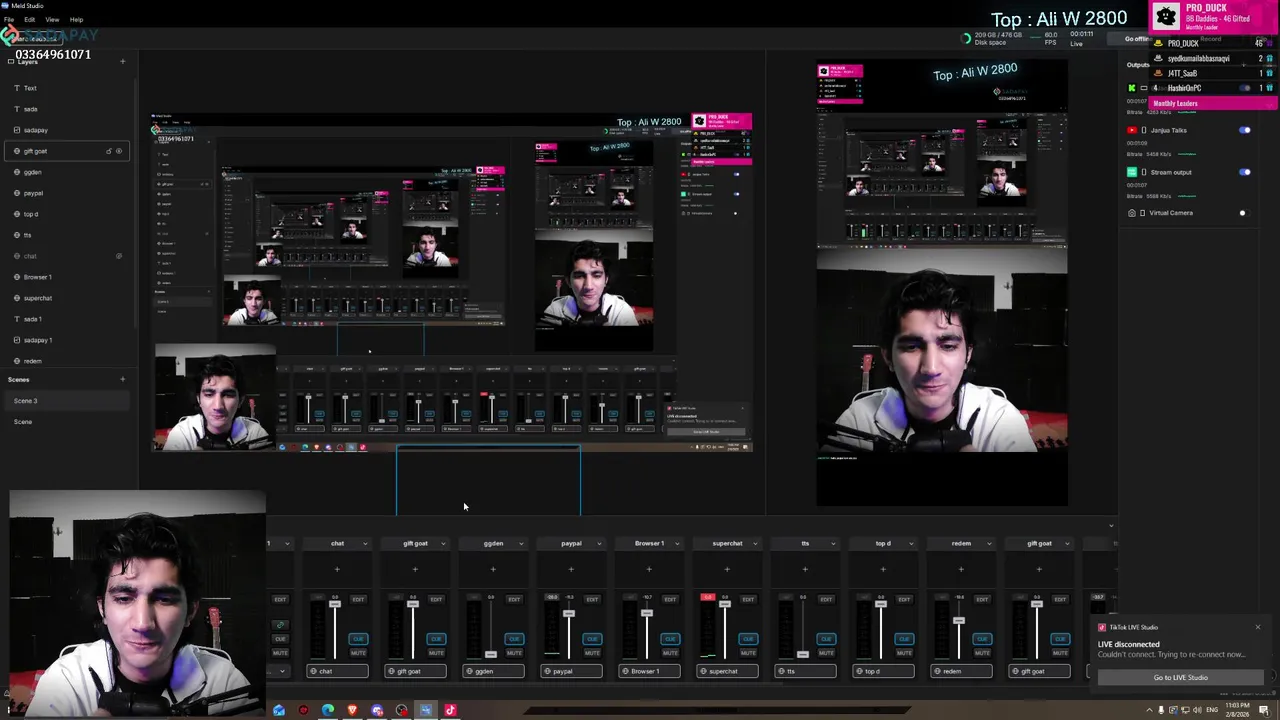Click the green Stream output platform icon
Image resolution: width=1280 pixels, height=720 pixels.
[1132, 172]
